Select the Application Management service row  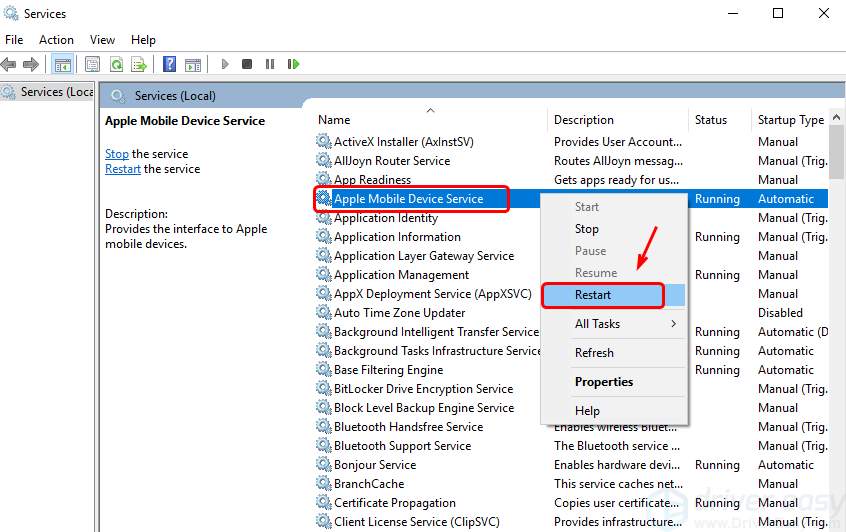coord(571,275)
